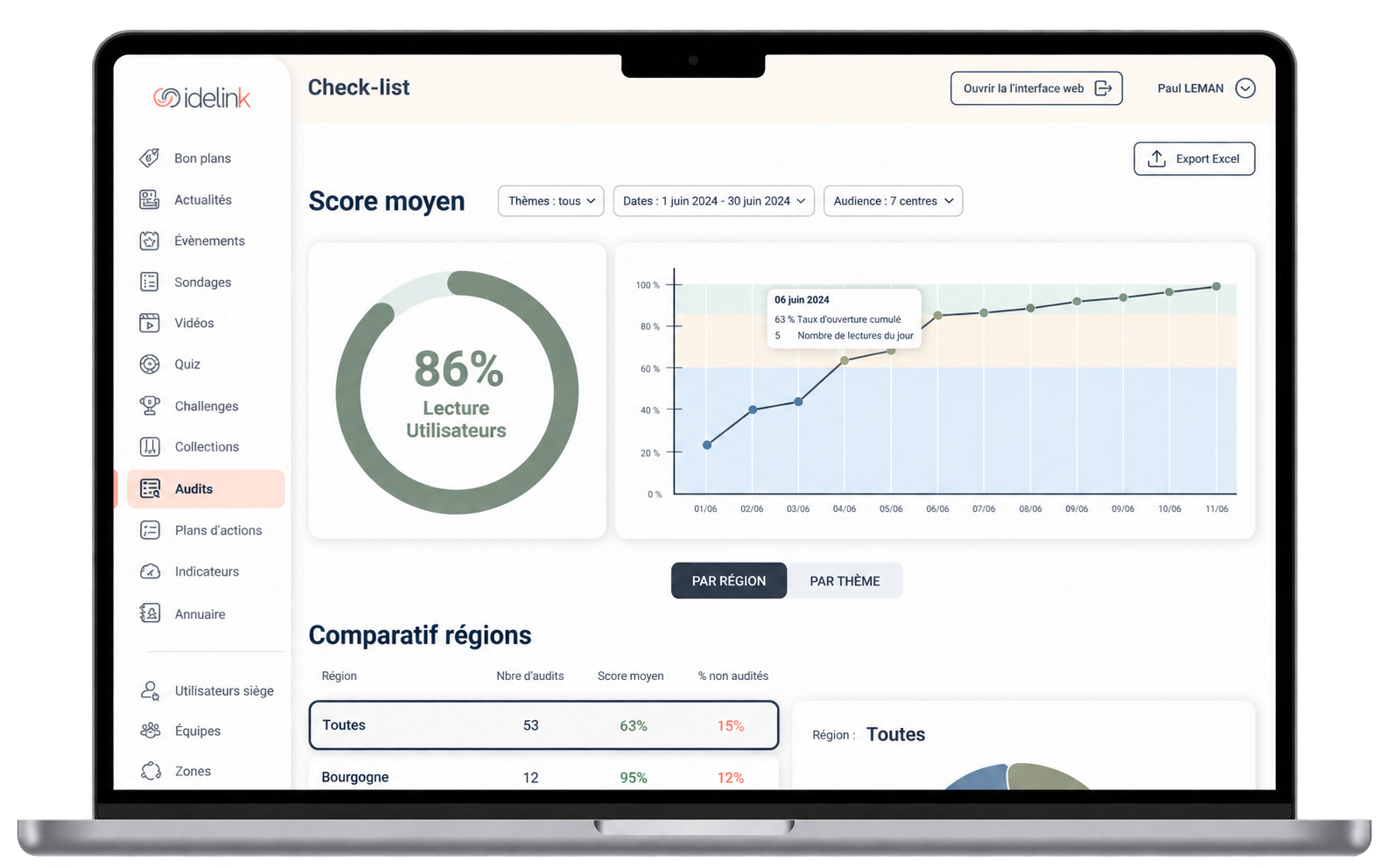Open the Équipes team icon
The image size is (1388, 868).
(x=150, y=731)
